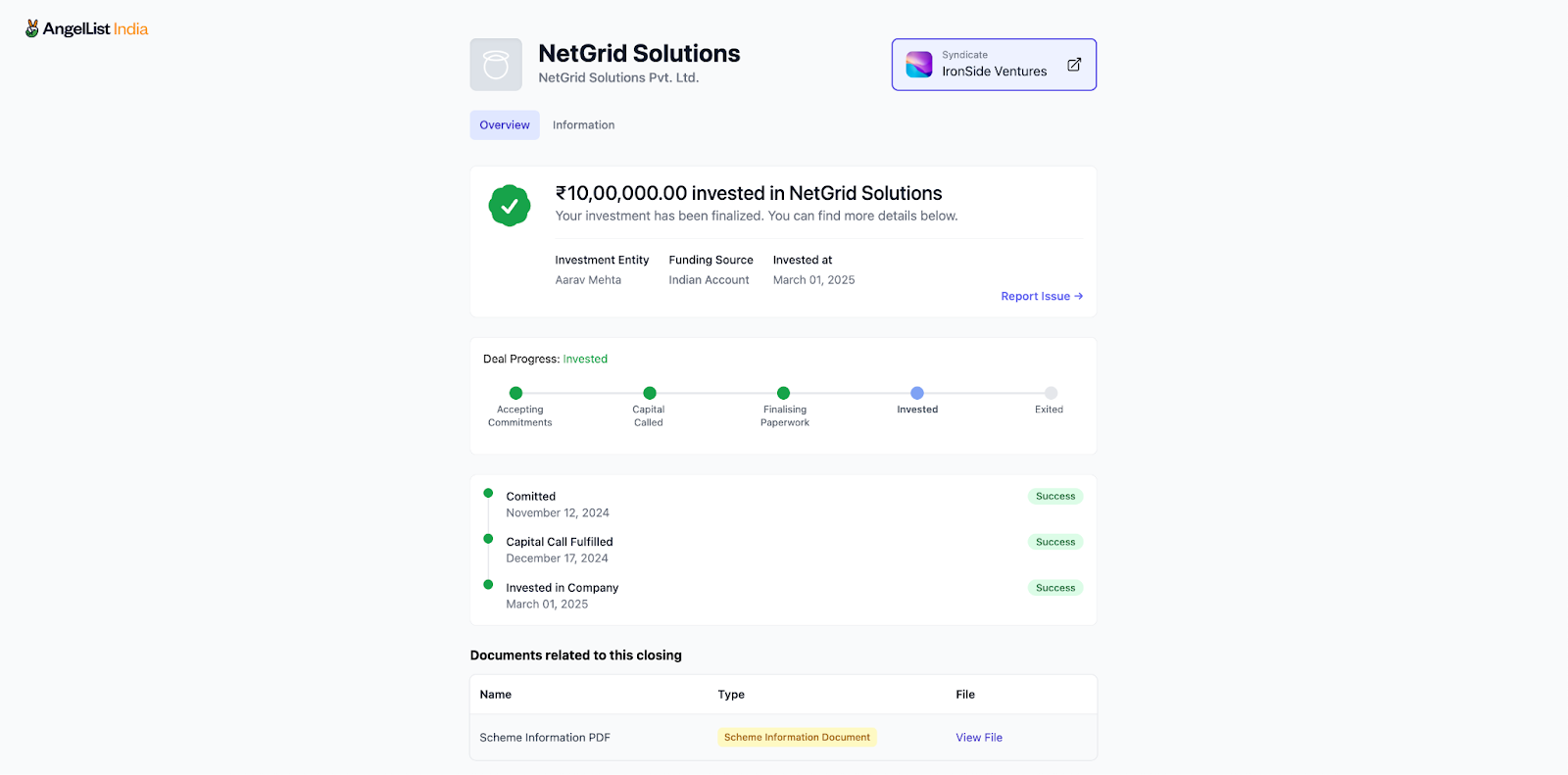
Task: Select the Finalising Paperwork progress marker
Action: pyautogui.click(x=783, y=393)
